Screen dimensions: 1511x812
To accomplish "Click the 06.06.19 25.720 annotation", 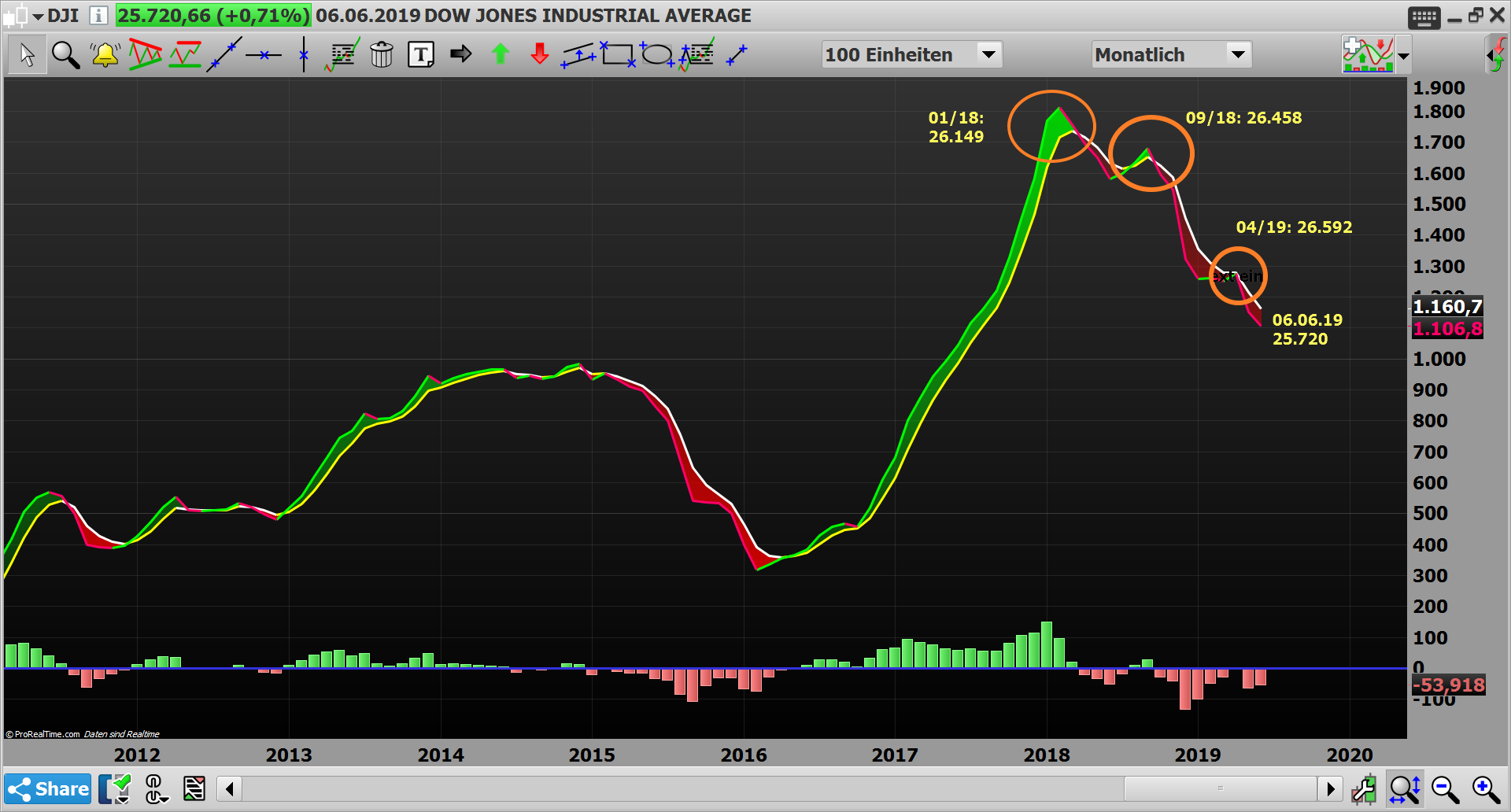I will point(1307,329).
